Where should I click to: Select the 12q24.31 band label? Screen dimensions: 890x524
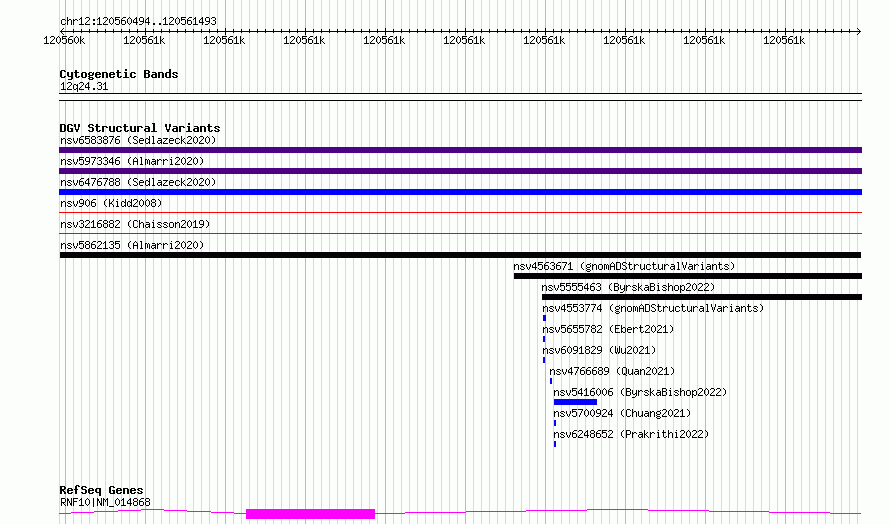(x=83, y=87)
